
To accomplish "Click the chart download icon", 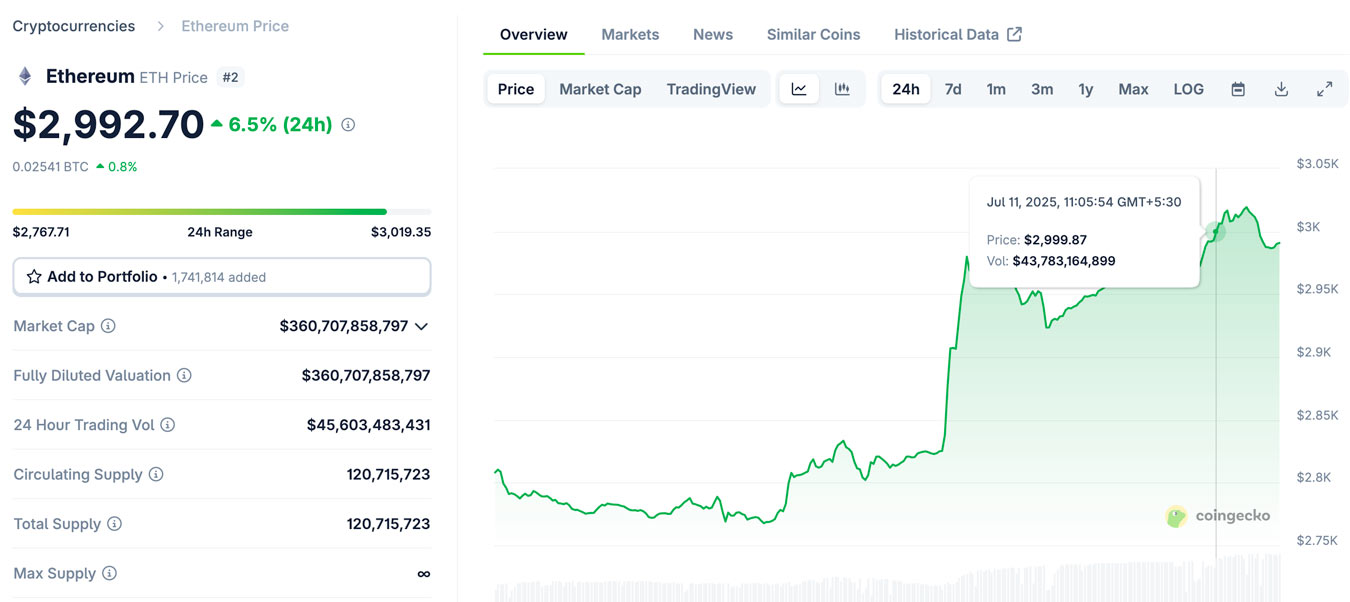I will click(x=1281, y=88).
